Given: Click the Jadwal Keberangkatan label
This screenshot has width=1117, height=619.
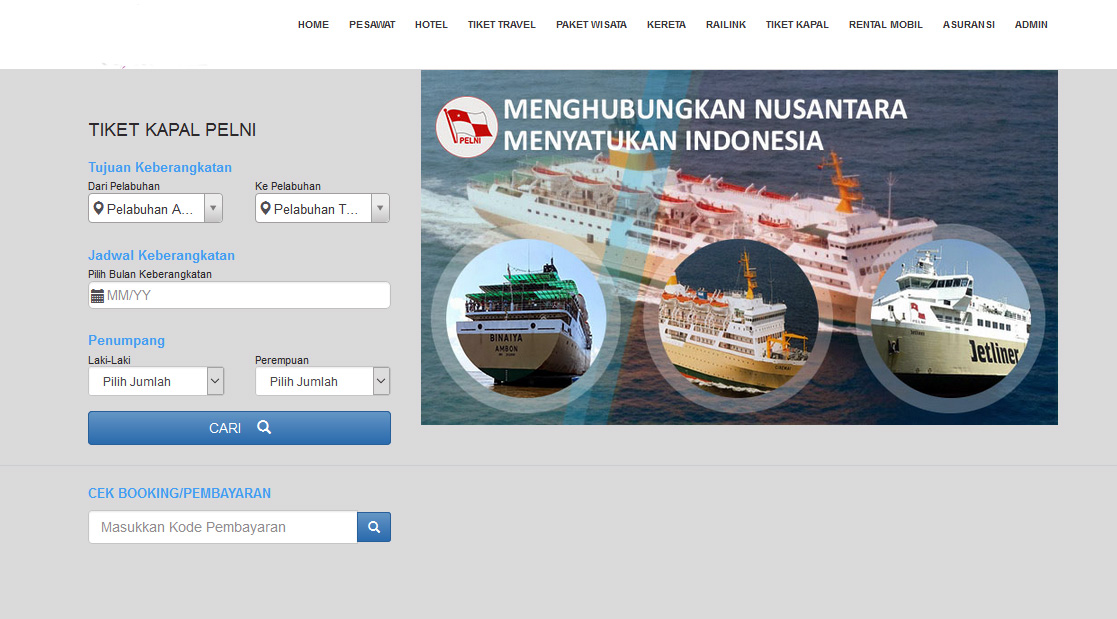Looking at the screenshot, I should (162, 255).
